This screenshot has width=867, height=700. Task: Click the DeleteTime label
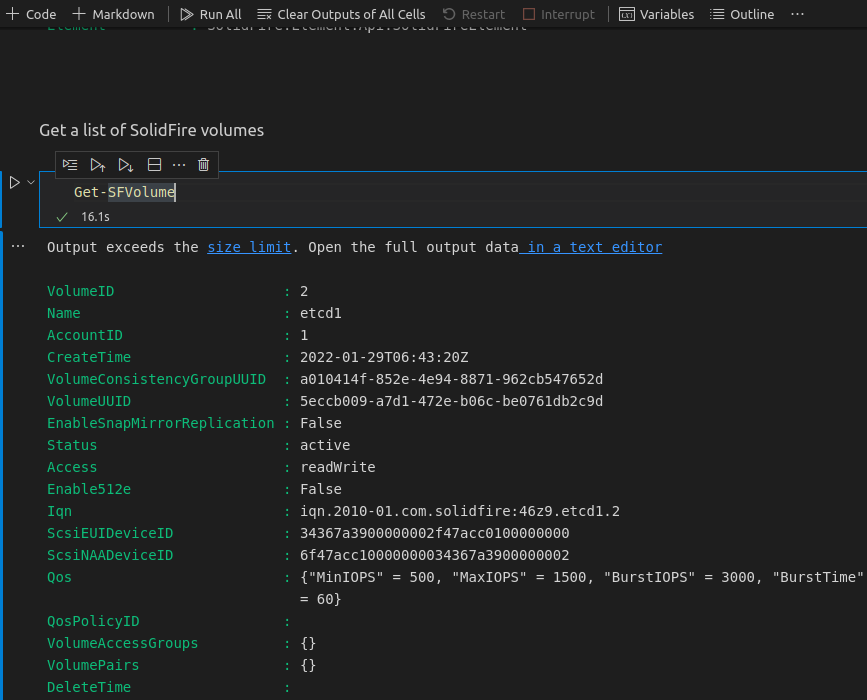tap(88, 687)
